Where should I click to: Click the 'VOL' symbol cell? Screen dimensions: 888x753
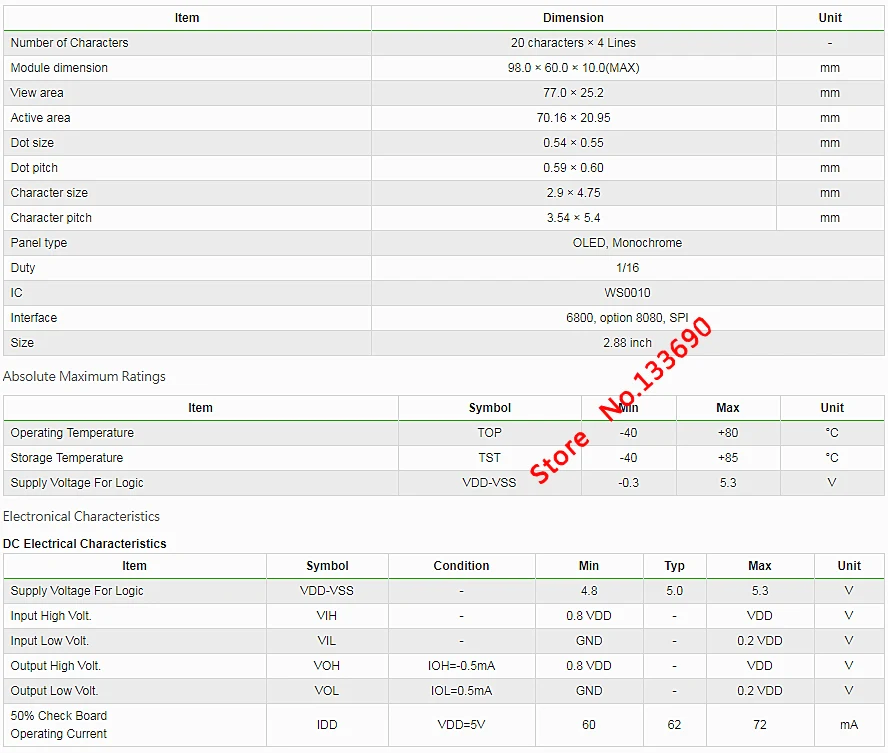(327, 690)
